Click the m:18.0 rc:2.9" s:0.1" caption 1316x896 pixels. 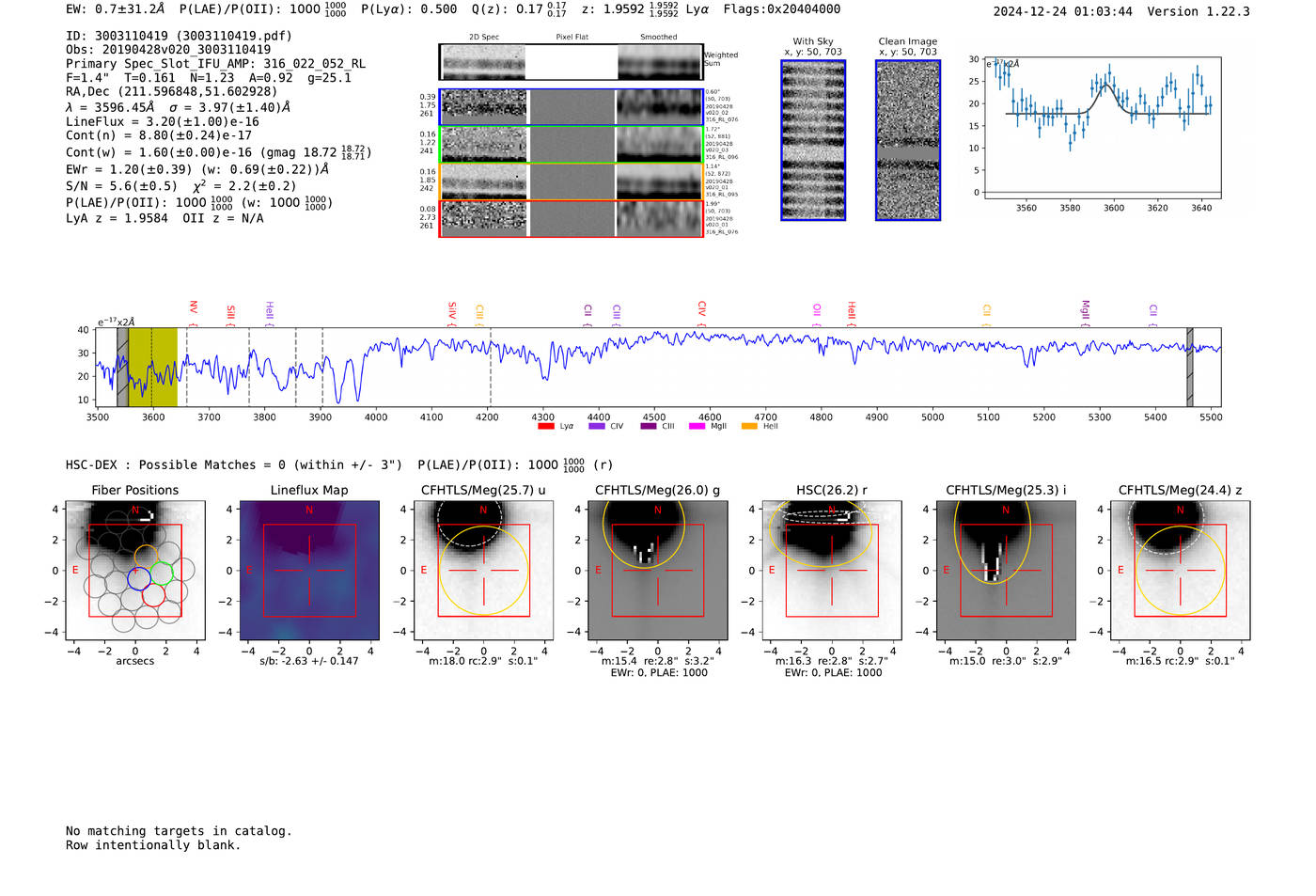tap(483, 661)
